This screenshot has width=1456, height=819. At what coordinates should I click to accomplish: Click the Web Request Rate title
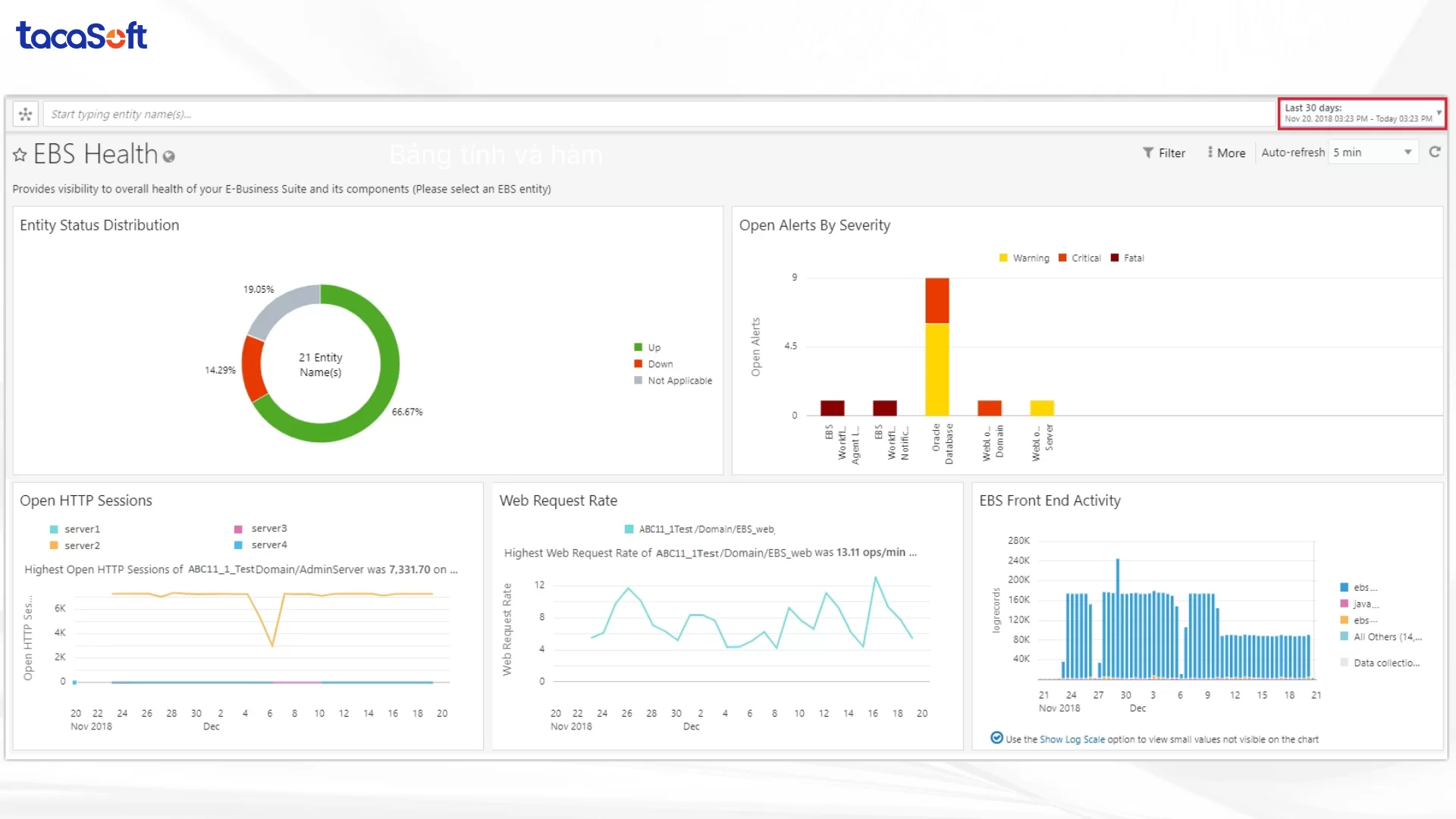(x=558, y=500)
